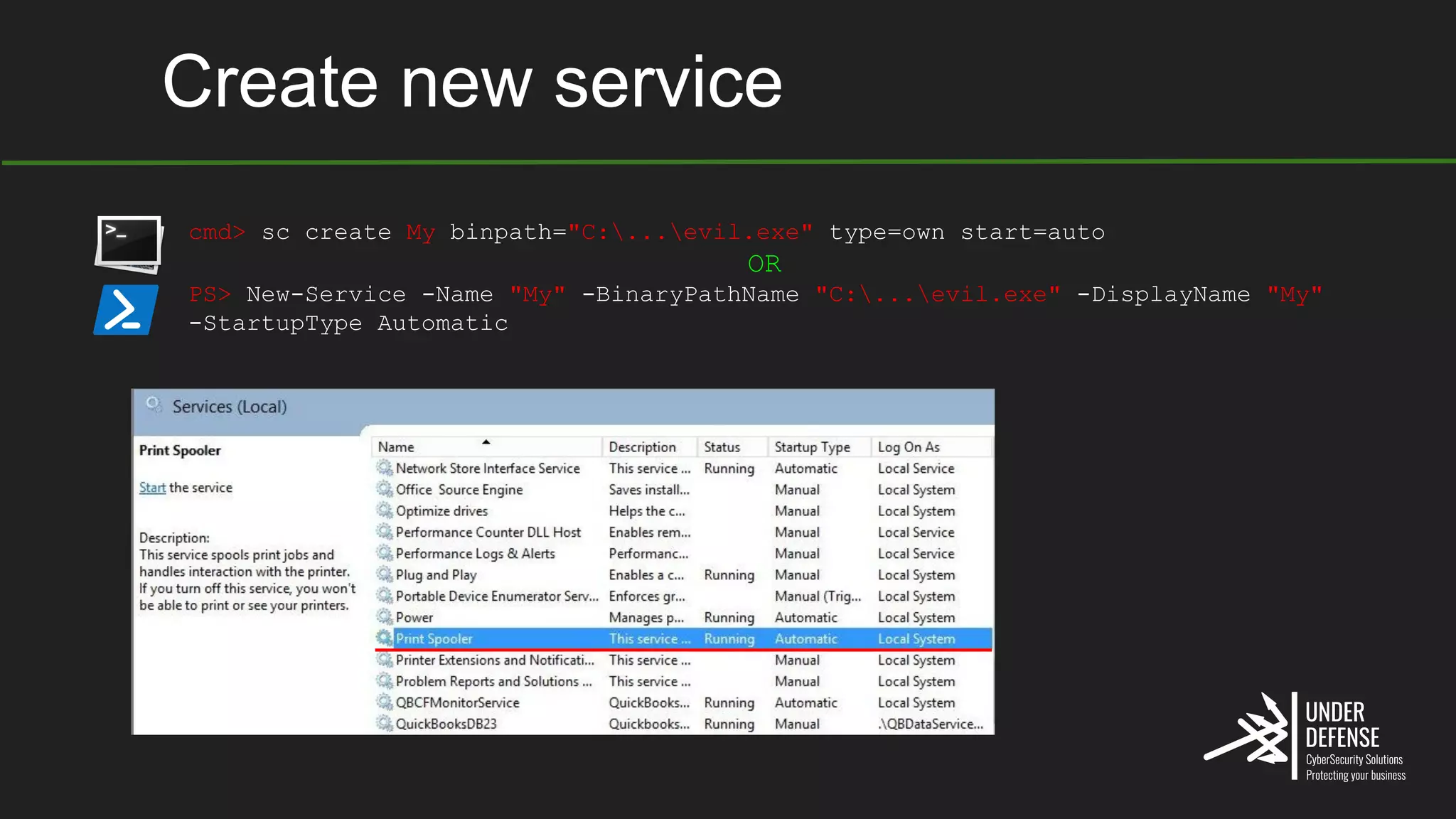This screenshot has width=1456, height=819.
Task: Sort by the Status column header
Action: (x=733, y=447)
